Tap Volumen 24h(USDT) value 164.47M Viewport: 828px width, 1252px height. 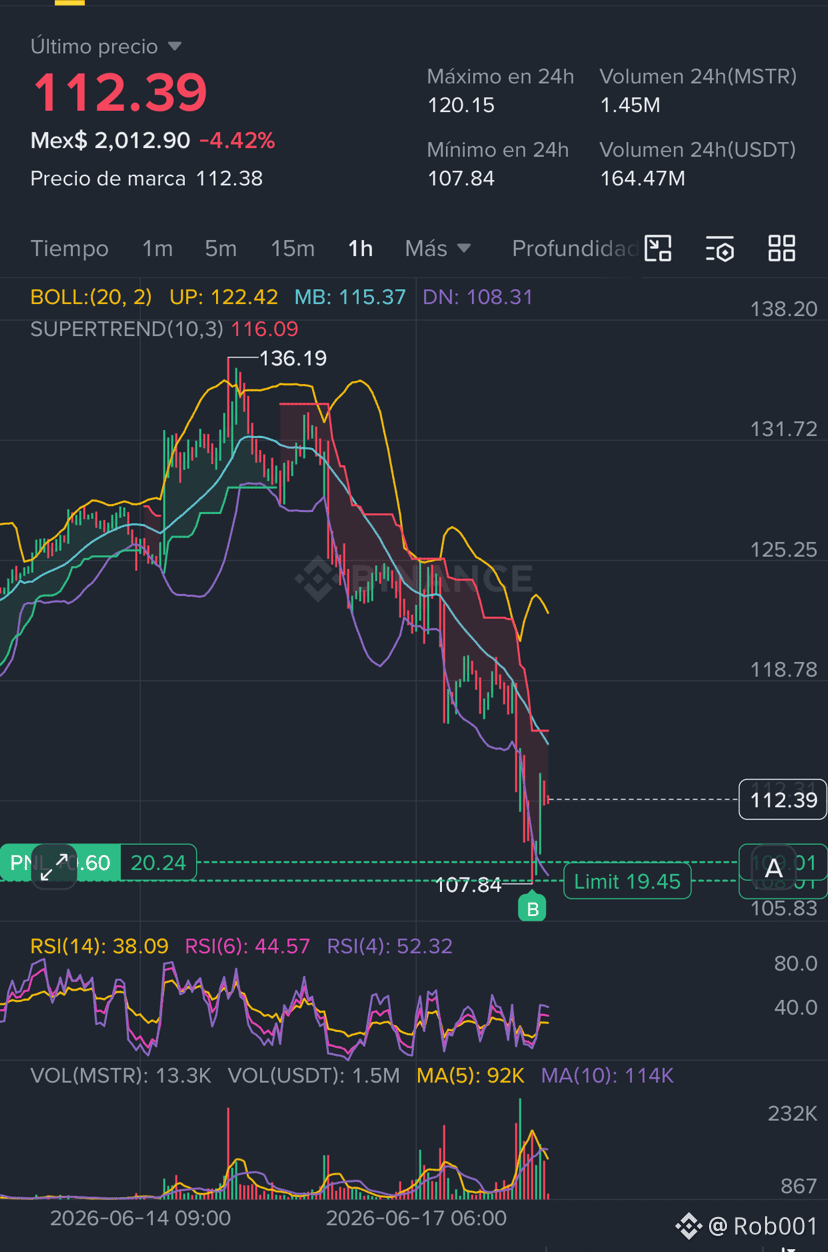coord(643,179)
